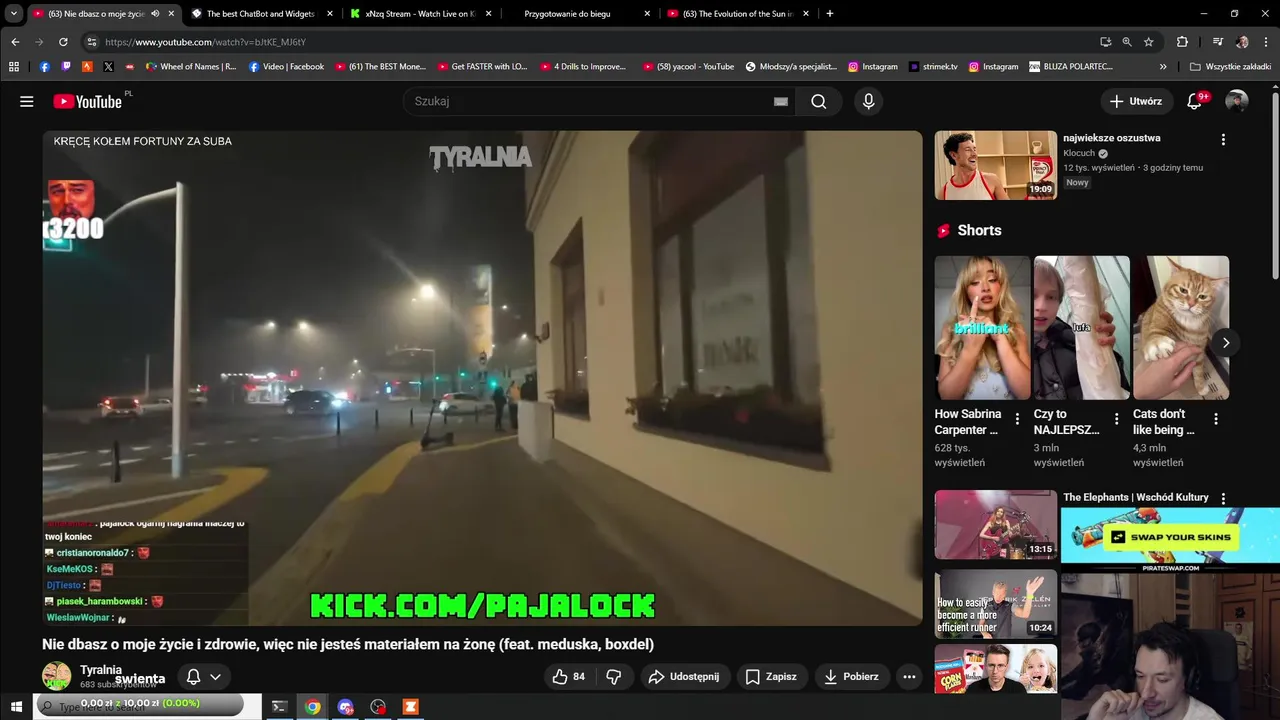Go back in browser history
This screenshot has height=720, width=1280.
tap(15, 42)
